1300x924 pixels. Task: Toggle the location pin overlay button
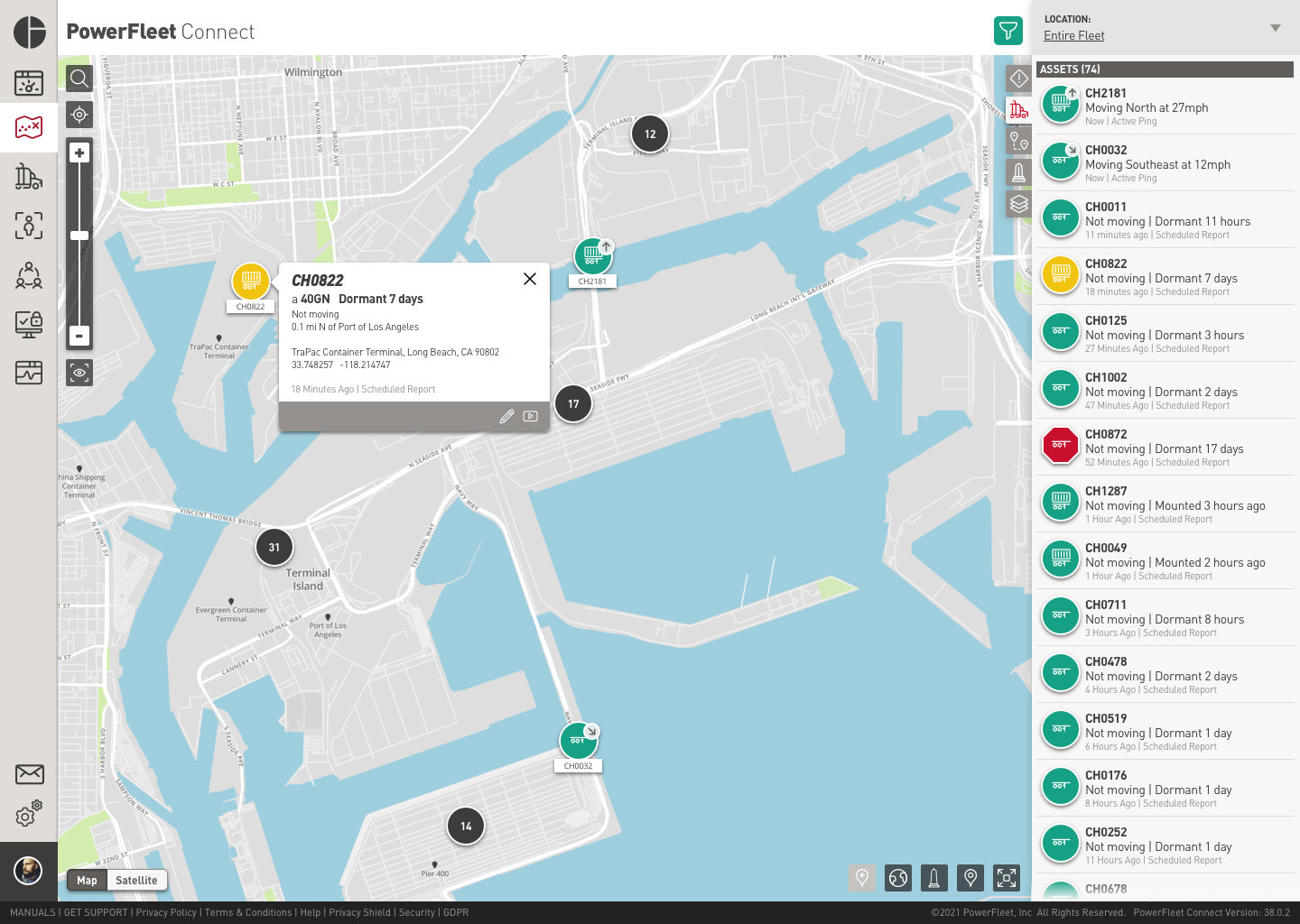pyautogui.click(x=970, y=877)
